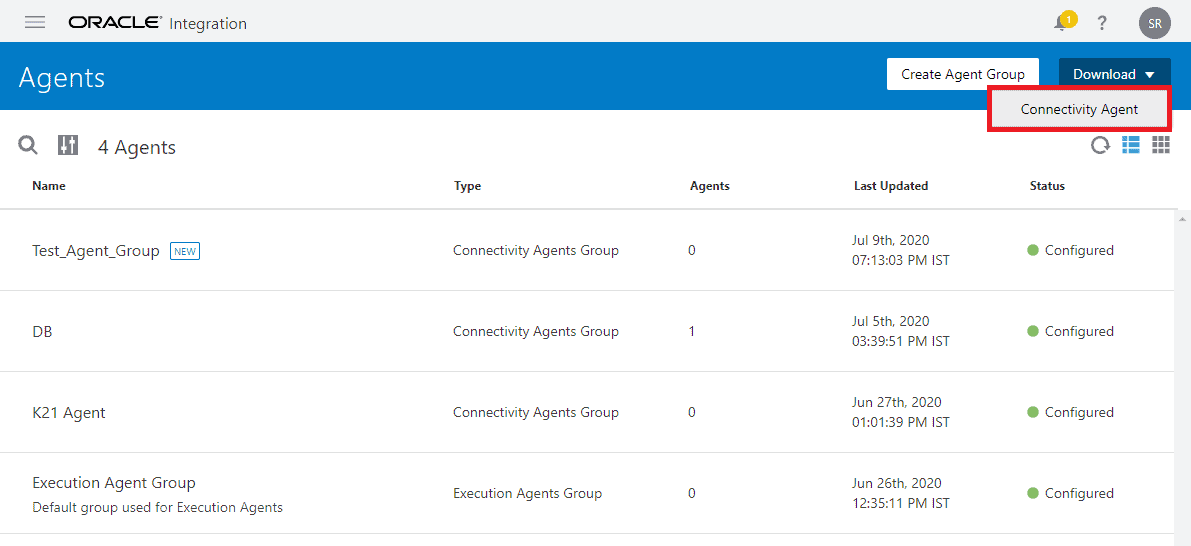The height and width of the screenshot is (546, 1191).
Task: Click the scrollbar up arrow
Action: [x=1182, y=219]
